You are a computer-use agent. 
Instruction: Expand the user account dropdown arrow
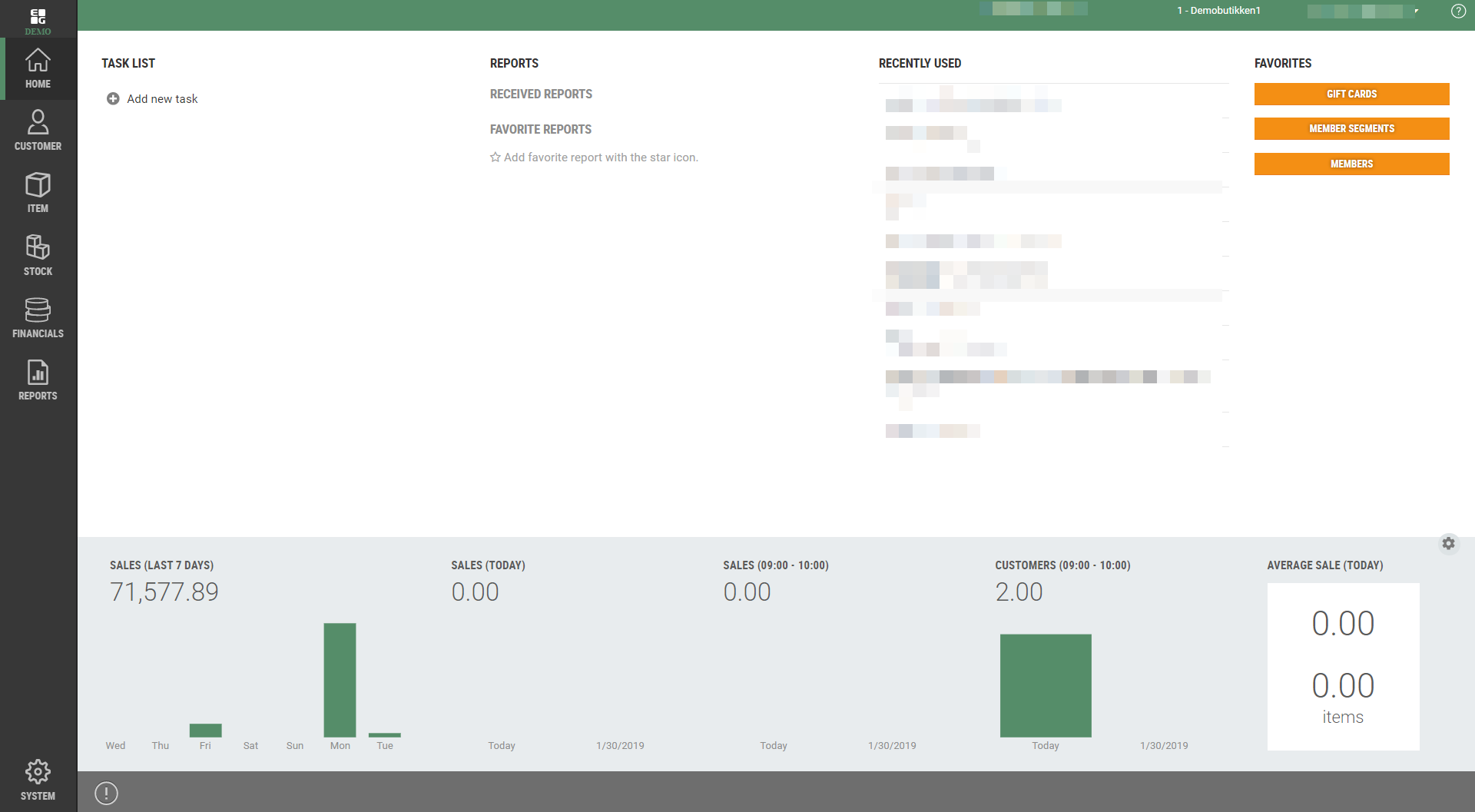click(x=1416, y=11)
